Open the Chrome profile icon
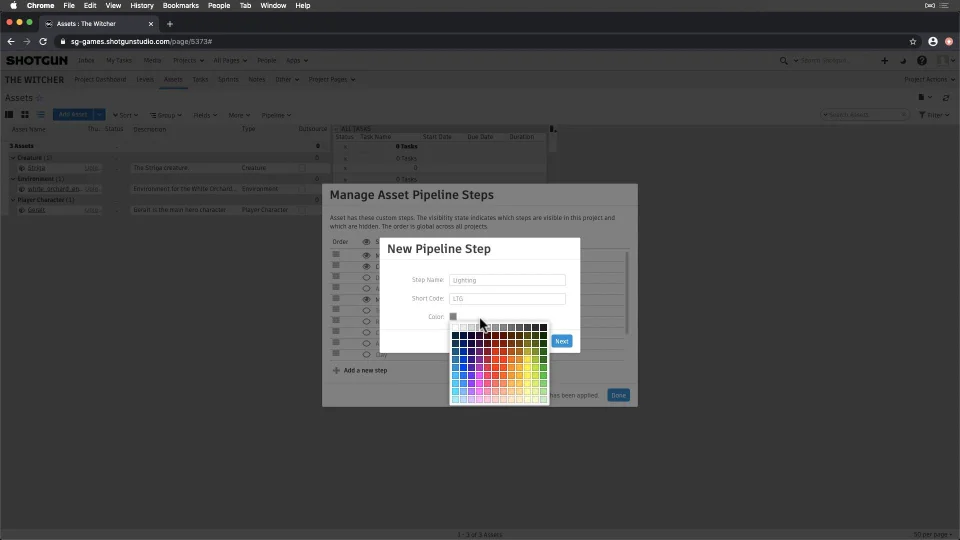Viewport: 960px width, 540px height. (x=932, y=42)
